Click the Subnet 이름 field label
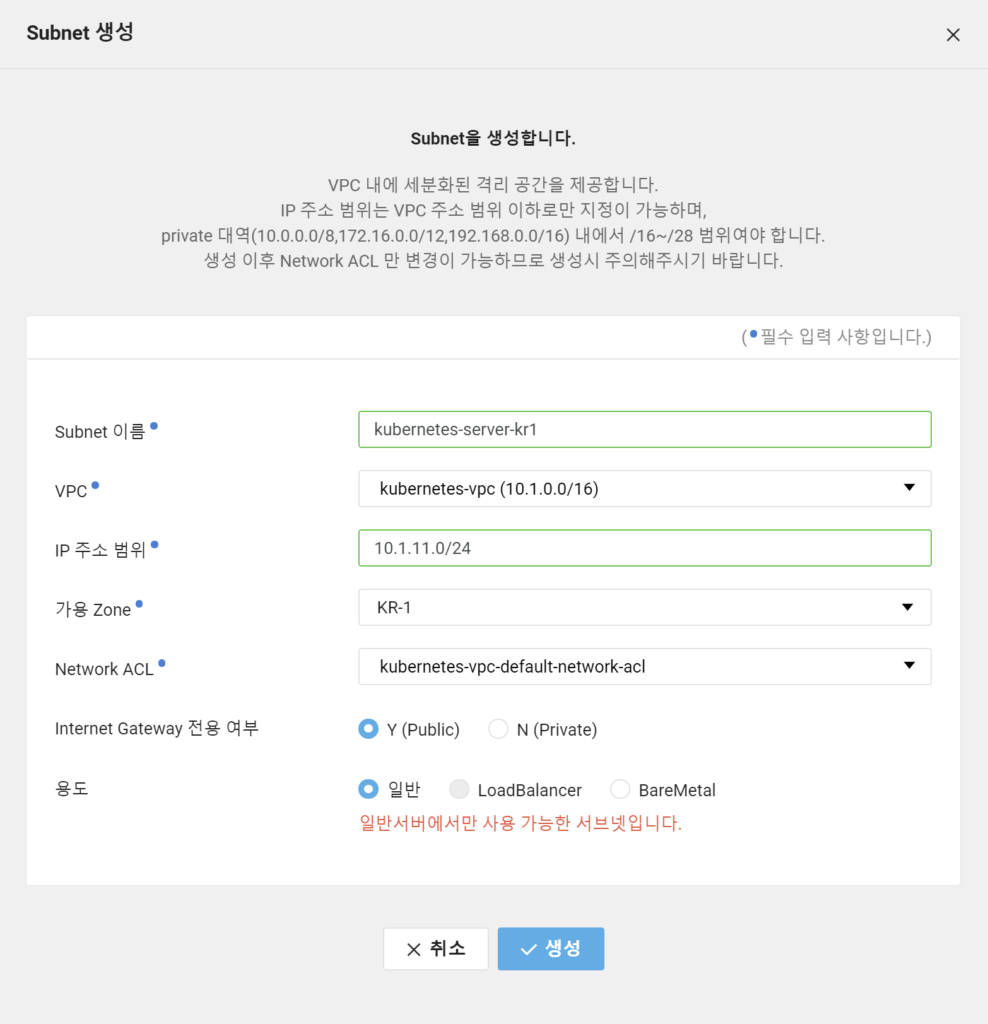Image resolution: width=988 pixels, height=1024 pixels. click(100, 432)
